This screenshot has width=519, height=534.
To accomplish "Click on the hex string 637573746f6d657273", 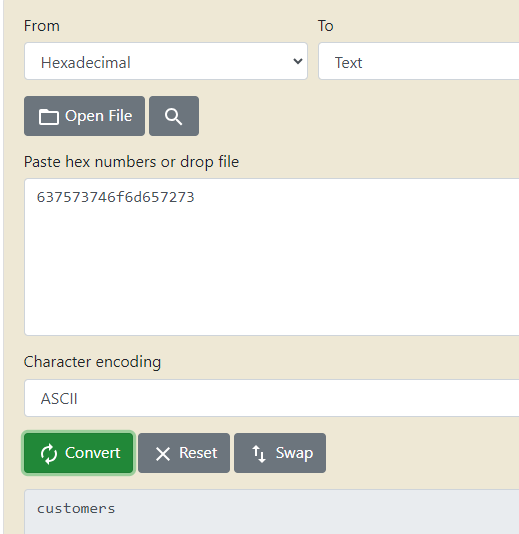I will pos(115,197).
